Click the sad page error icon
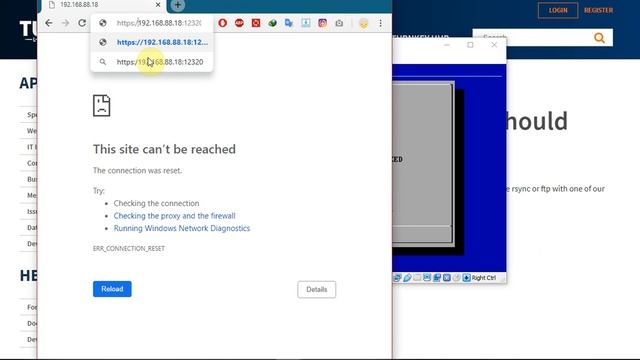Screen dimensions: 640x360 point(102,106)
